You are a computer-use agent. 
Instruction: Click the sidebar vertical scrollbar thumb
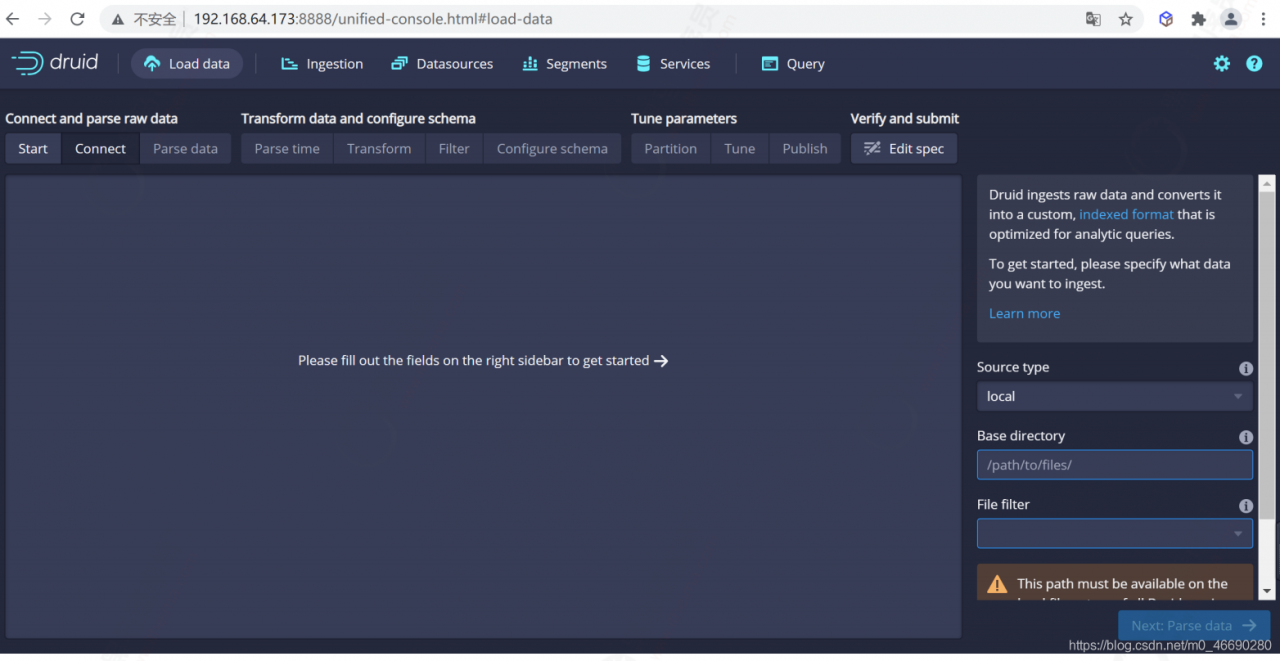click(1267, 355)
